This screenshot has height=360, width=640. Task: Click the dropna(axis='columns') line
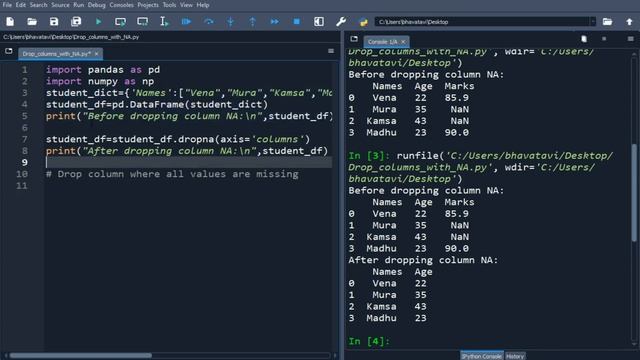pos(178,139)
